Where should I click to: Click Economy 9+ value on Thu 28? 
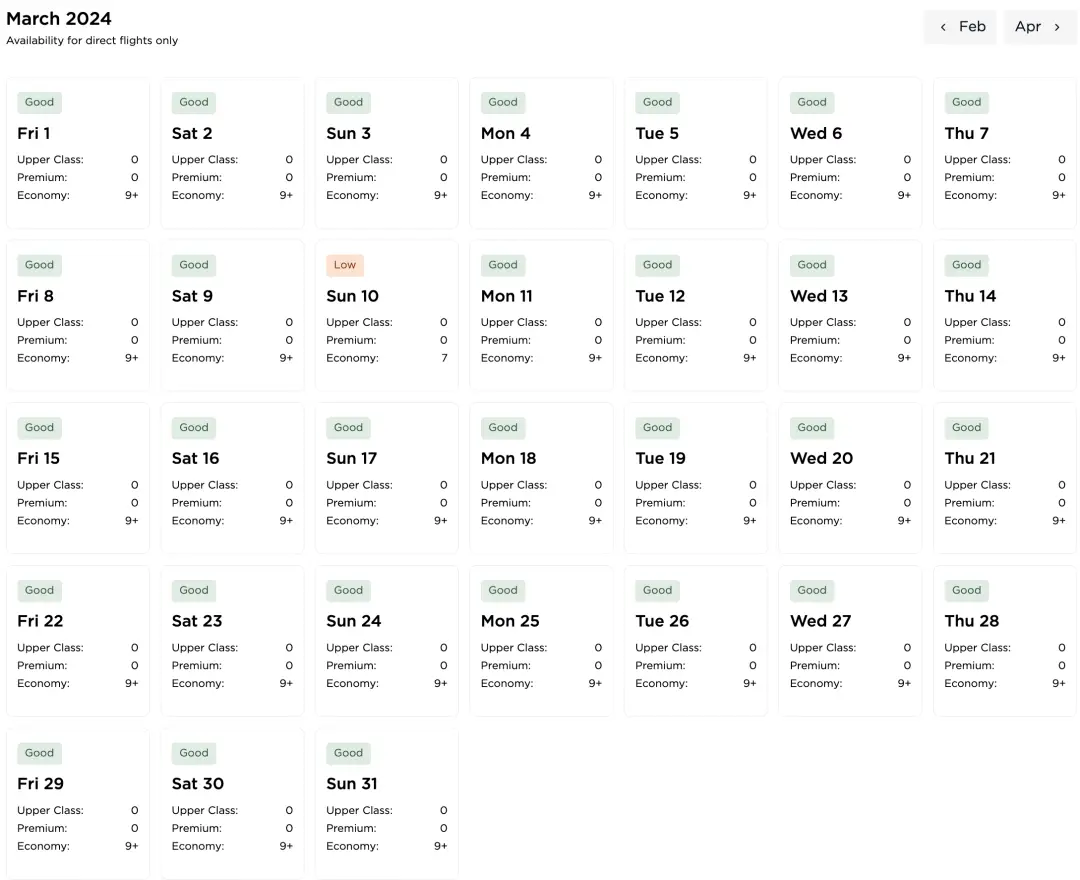(1059, 684)
